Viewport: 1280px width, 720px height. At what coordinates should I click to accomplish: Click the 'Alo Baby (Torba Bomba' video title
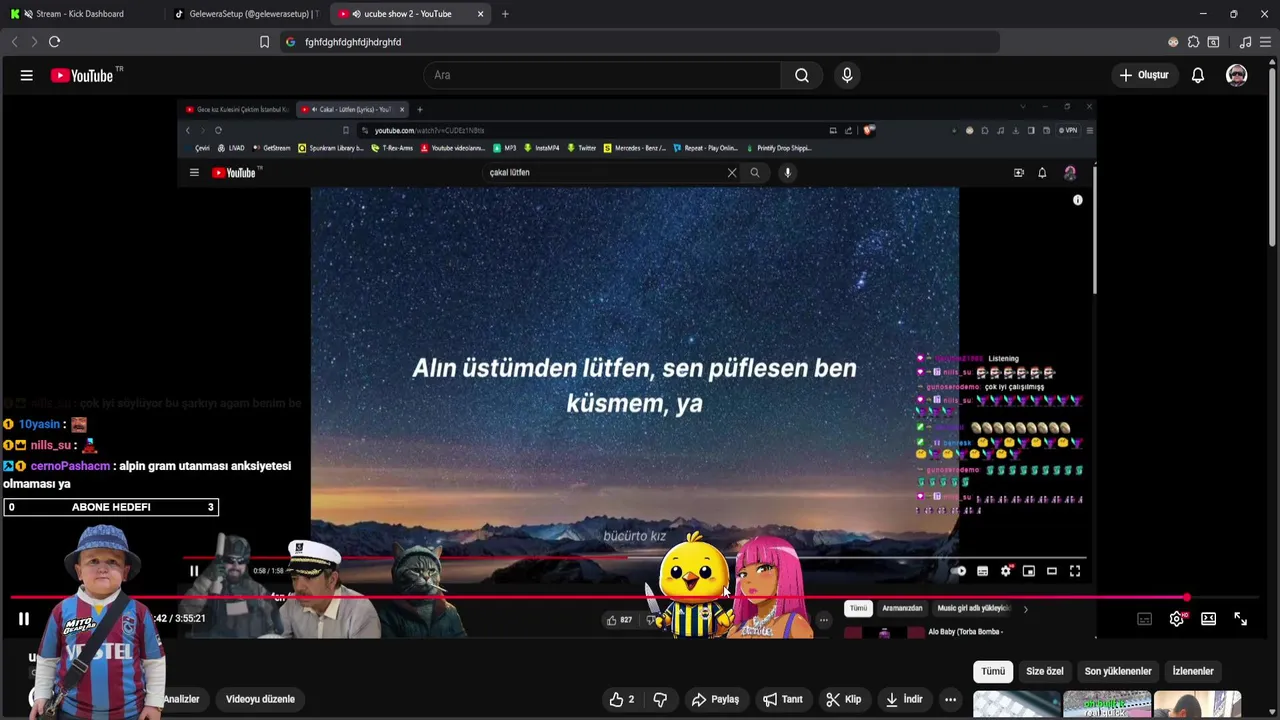coord(966,632)
